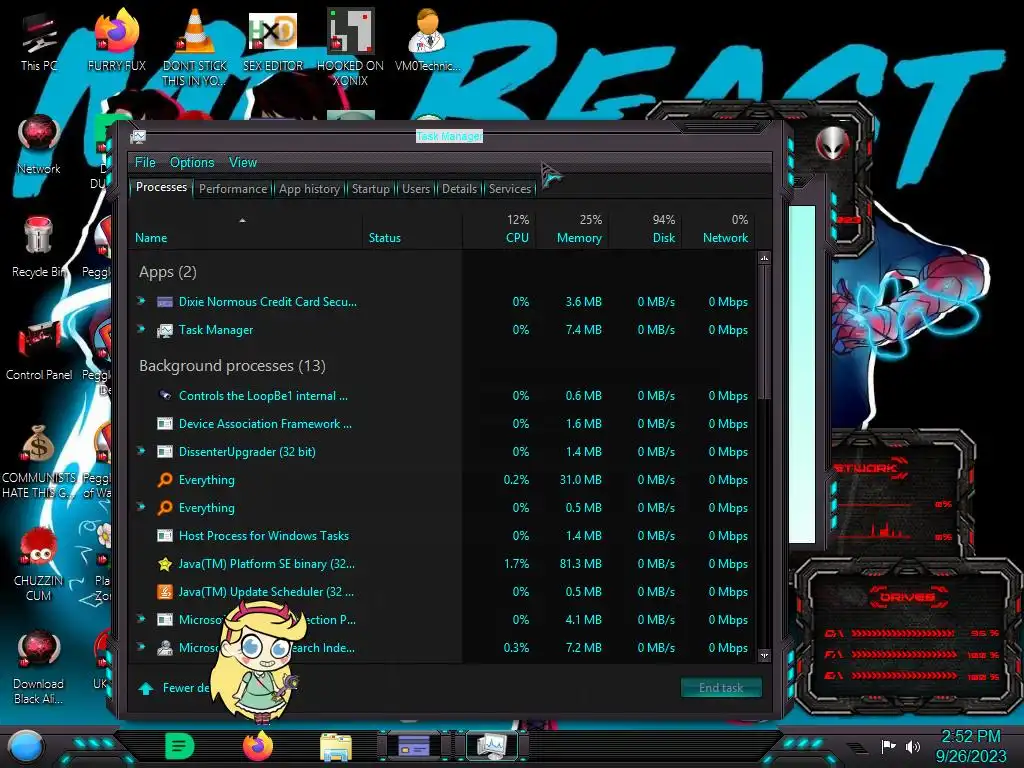Click the process list scroll-up arrow
1024x768 pixels.
pyautogui.click(x=764, y=259)
